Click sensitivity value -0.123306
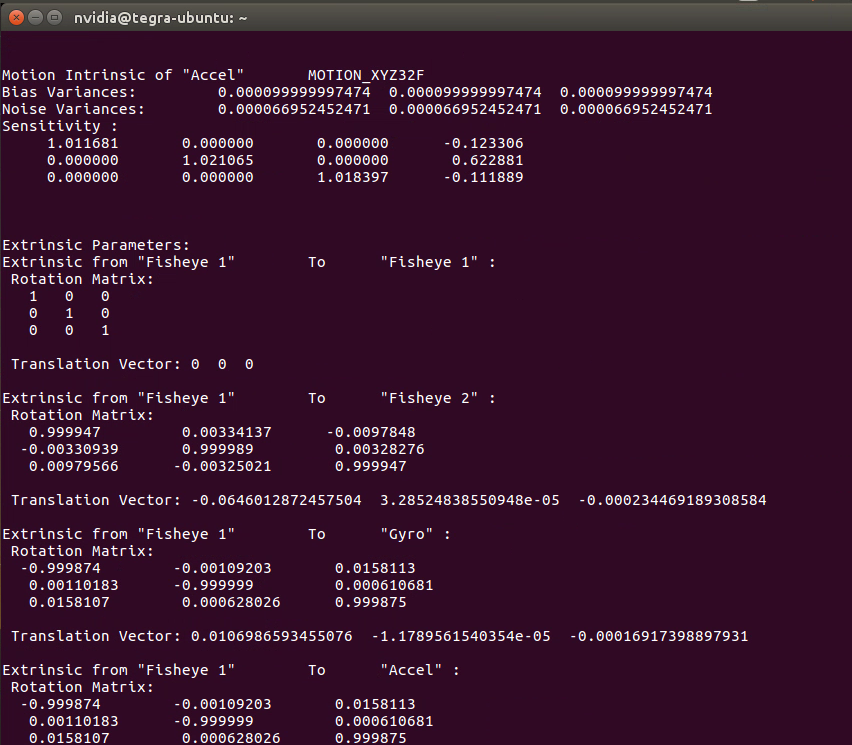This screenshot has width=852, height=745. coord(484,143)
